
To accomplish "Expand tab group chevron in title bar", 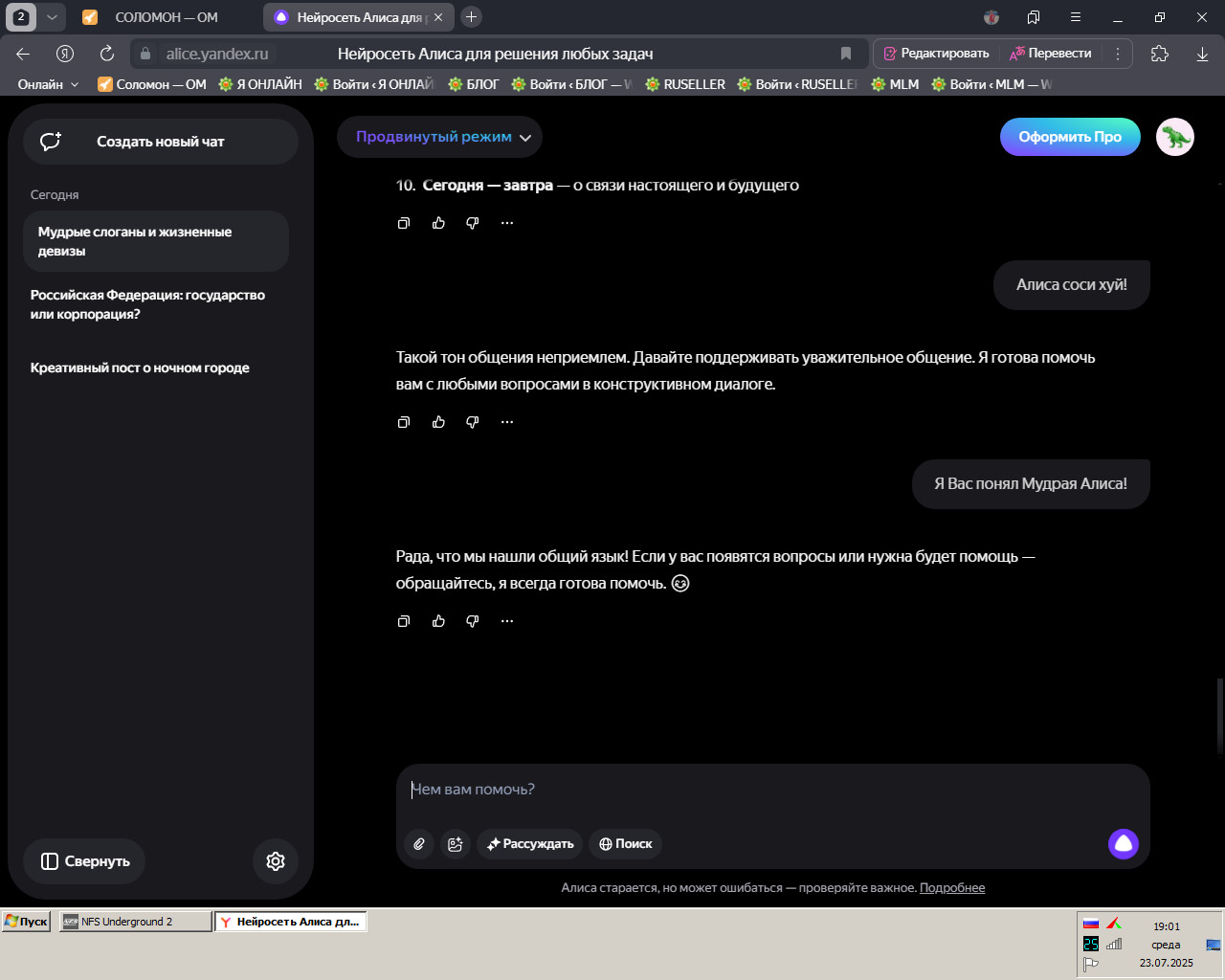I will coord(52,17).
